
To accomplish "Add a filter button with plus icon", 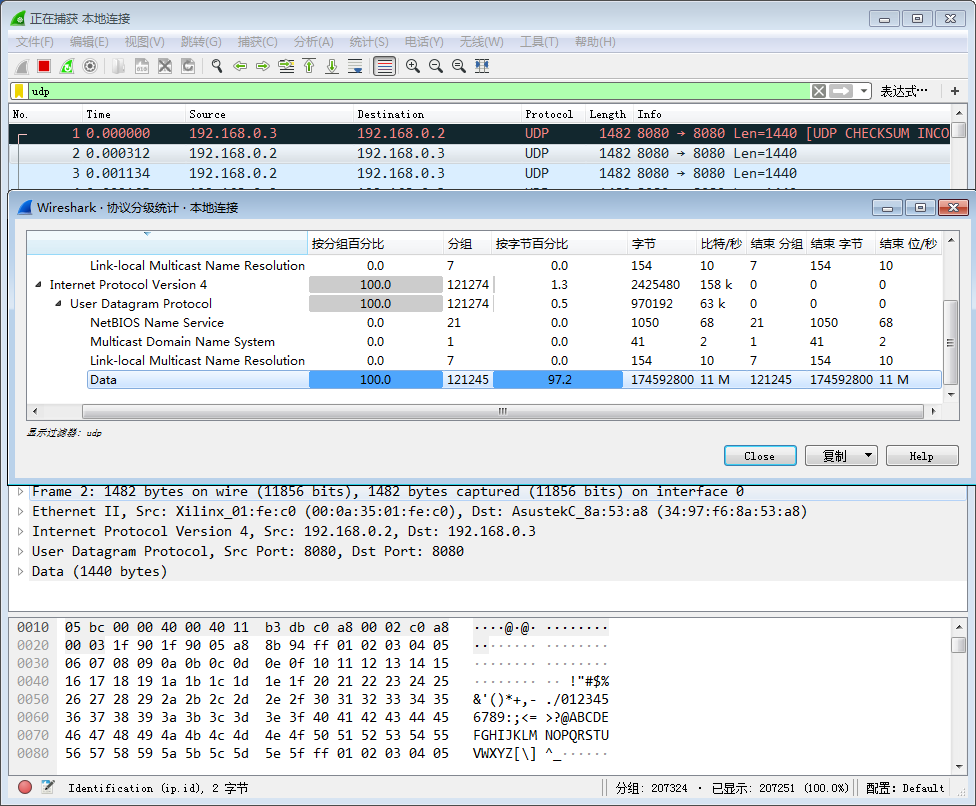I will 955,91.
